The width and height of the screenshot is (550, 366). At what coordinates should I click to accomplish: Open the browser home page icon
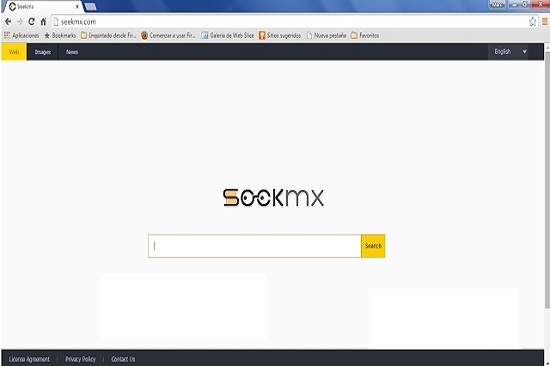pos(43,22)
